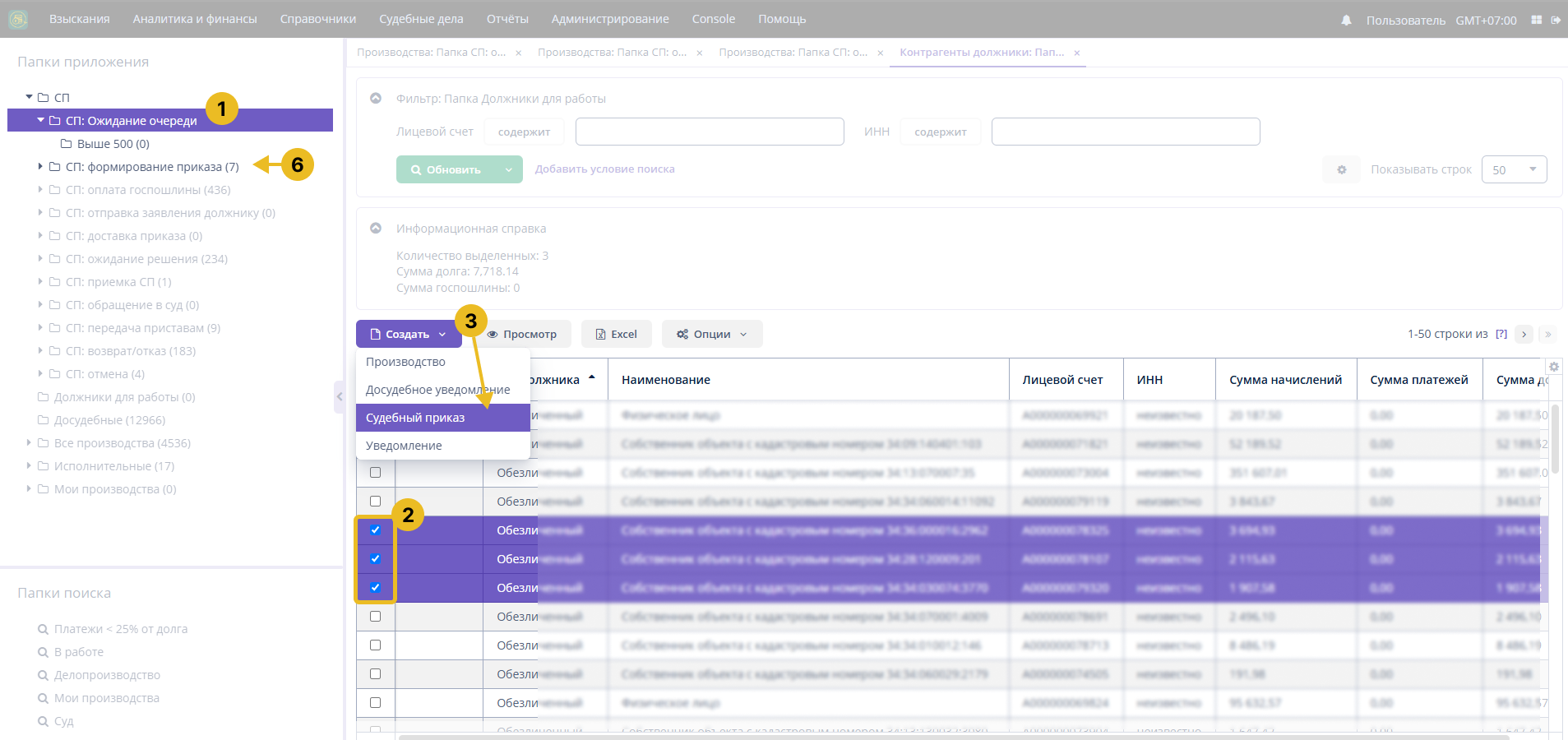
Task: Collapse the Фильтр section
Action: tap(376, 98)
